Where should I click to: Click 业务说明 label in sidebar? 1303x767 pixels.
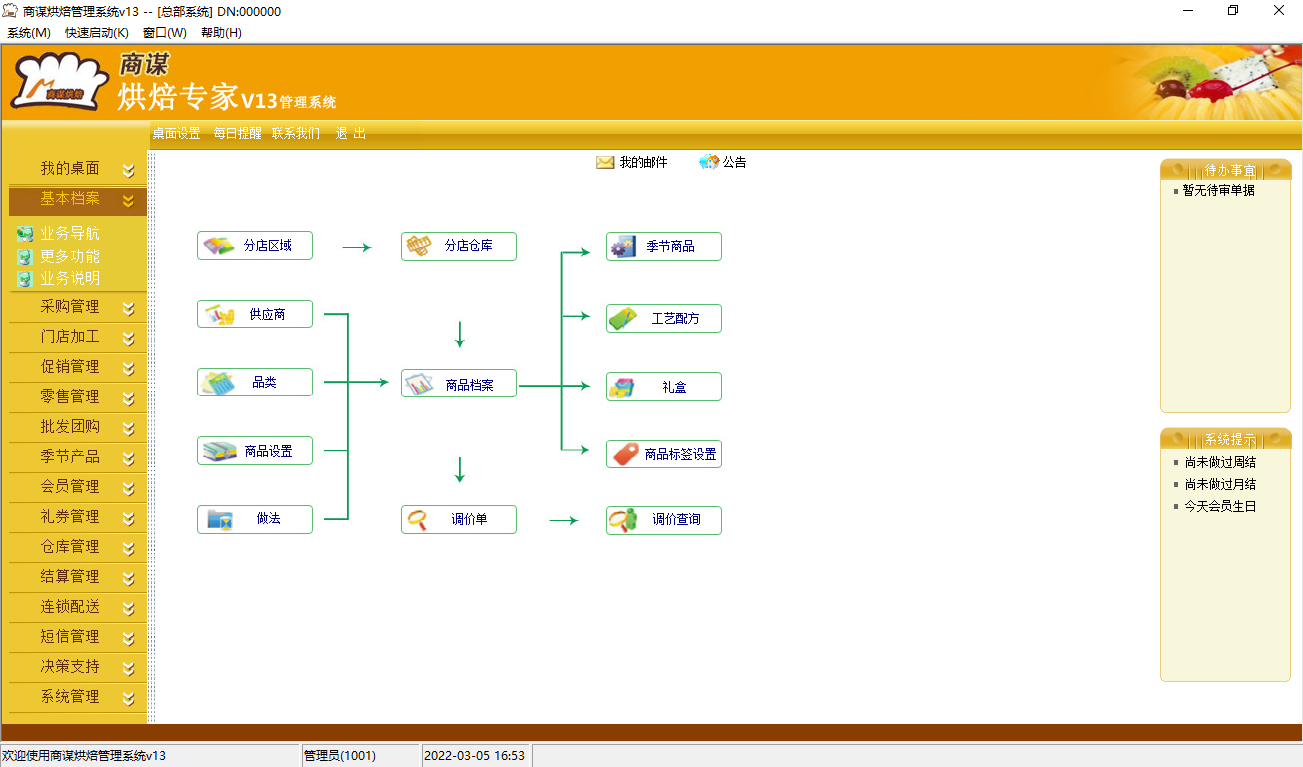coord(70,279)
